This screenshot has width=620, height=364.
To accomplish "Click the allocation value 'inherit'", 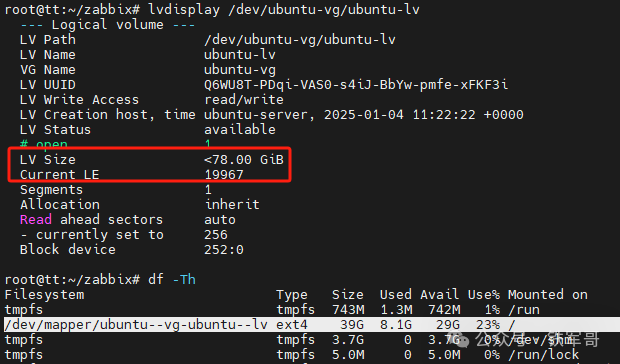I will 232,205.
